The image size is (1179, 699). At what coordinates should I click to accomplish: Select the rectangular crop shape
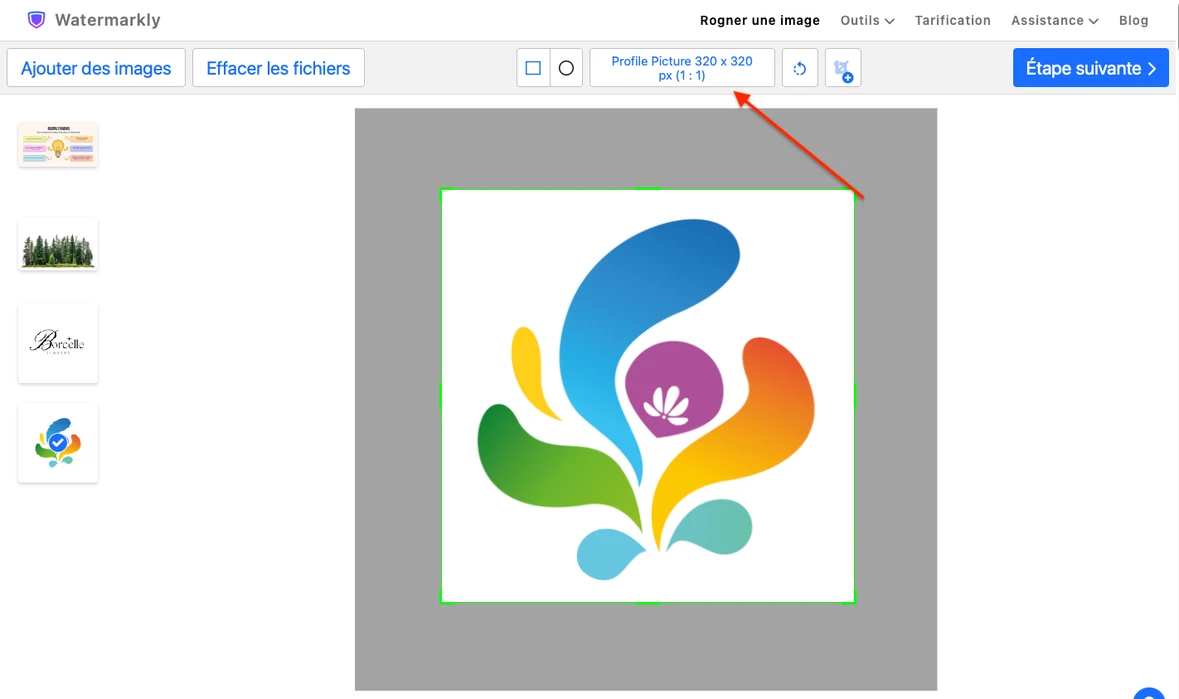[533, 68]
